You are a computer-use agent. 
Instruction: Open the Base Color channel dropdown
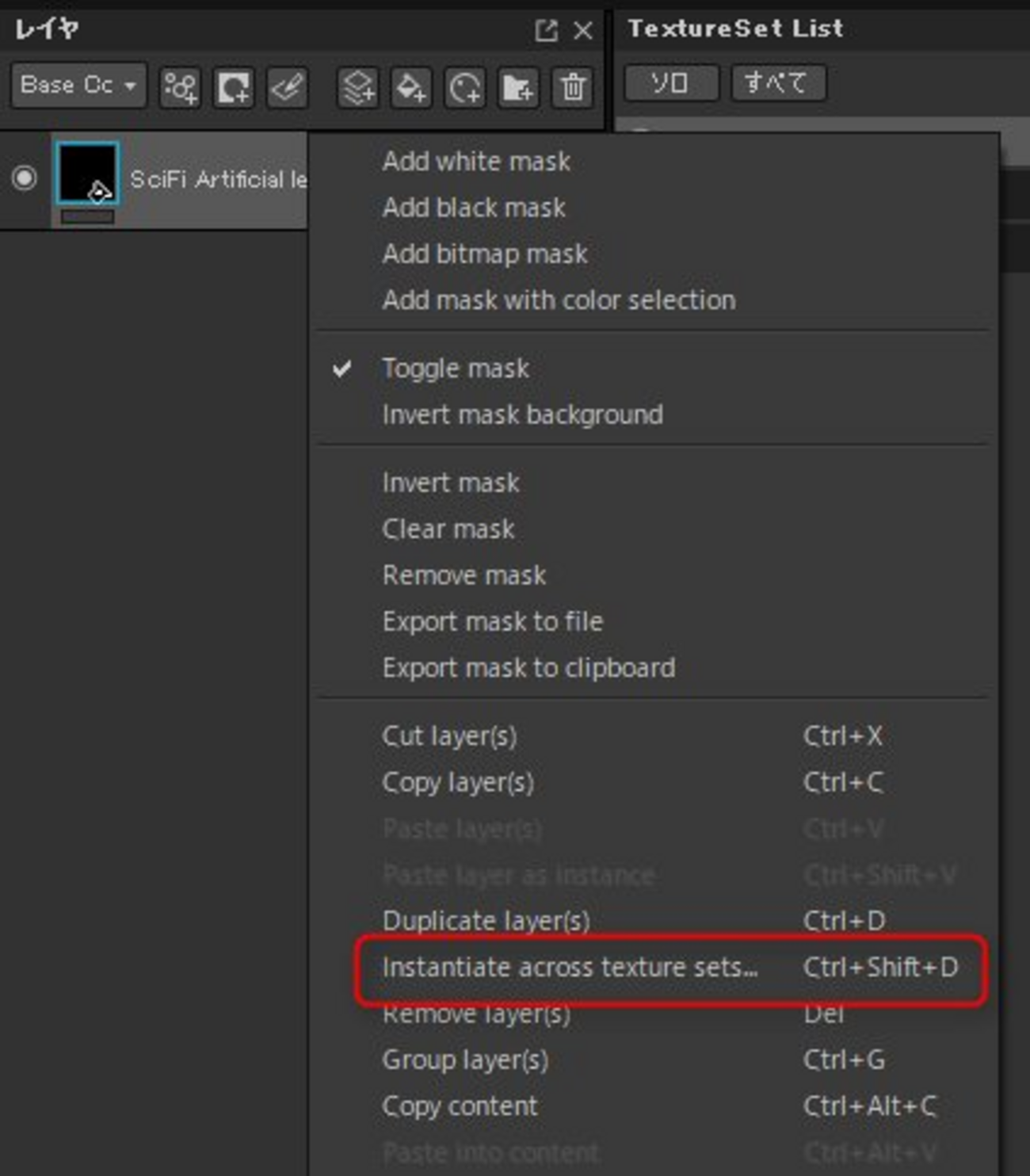pos(78,85)
